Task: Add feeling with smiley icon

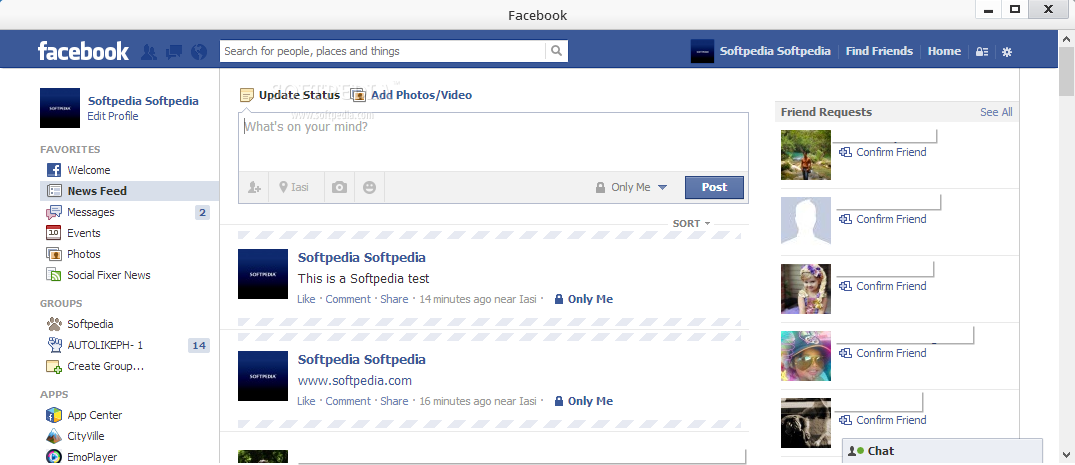Action: (x=370, y=187)
